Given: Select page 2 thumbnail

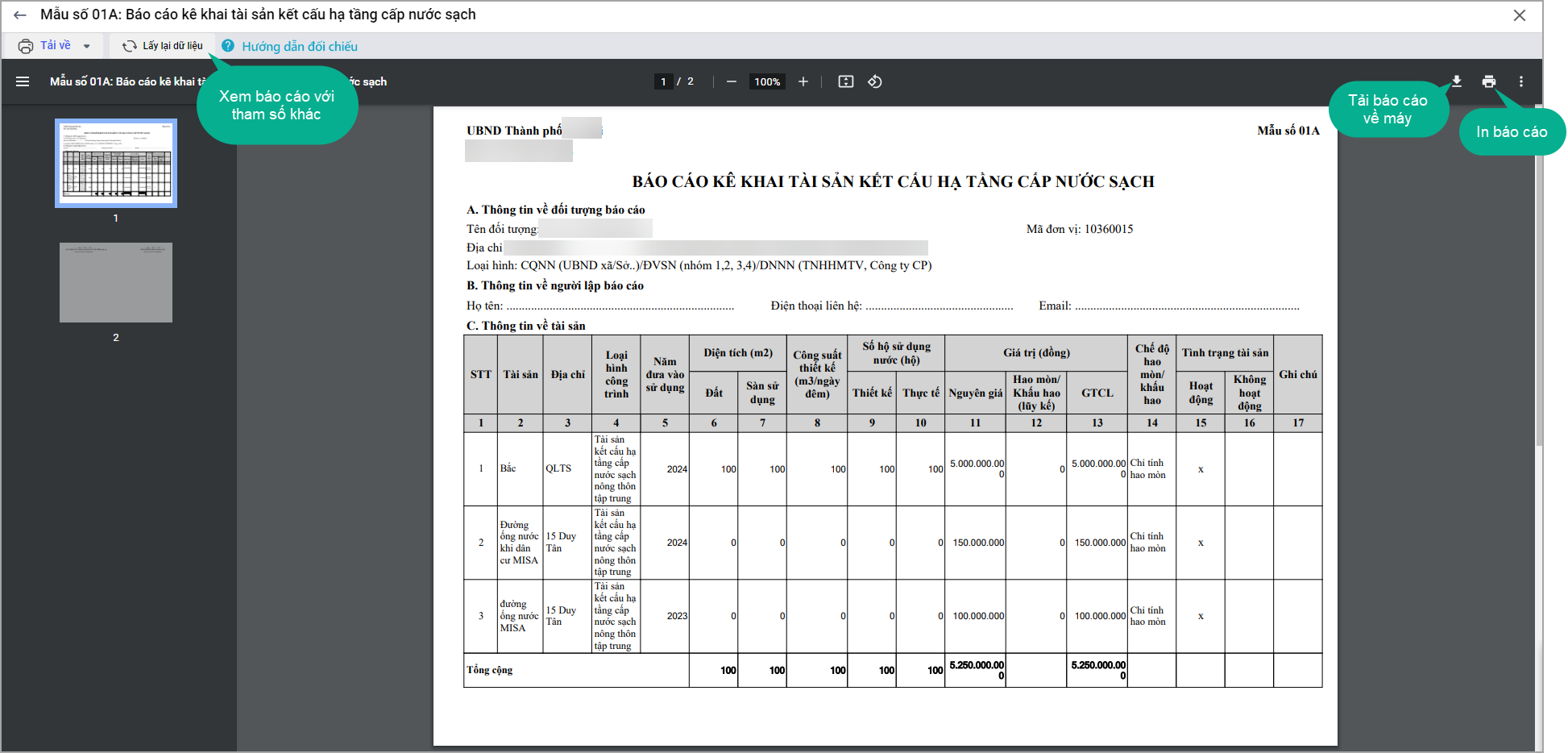Looking at the screenshot, I should pos(116,282).
